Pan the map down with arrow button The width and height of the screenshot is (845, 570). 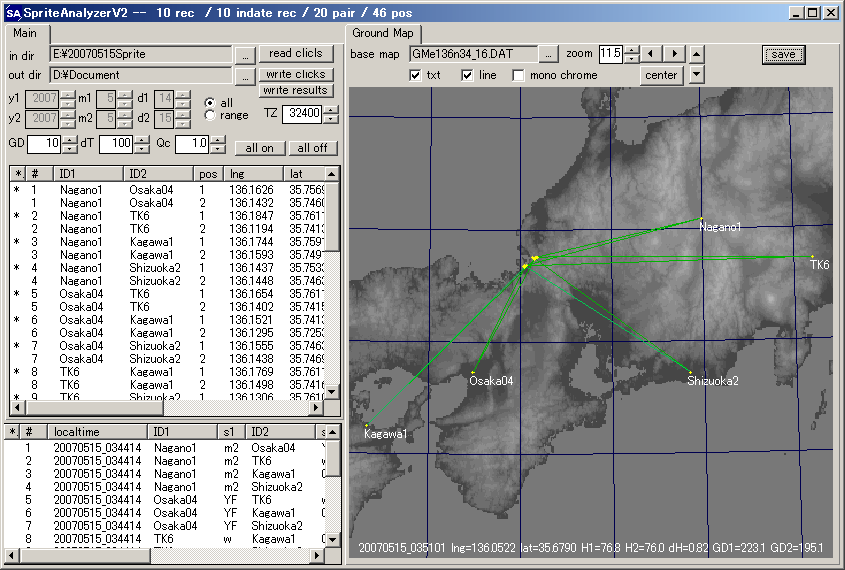pyautogui.click(x=697, y=75)
